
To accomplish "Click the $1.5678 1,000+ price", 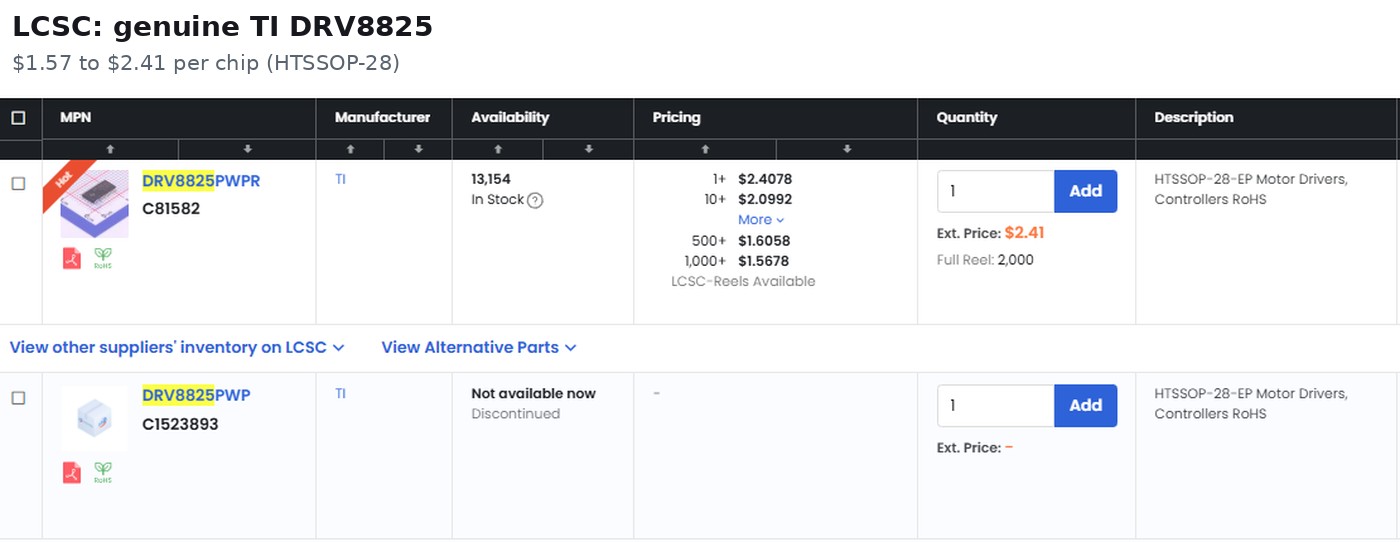I will tap(763, 261).
